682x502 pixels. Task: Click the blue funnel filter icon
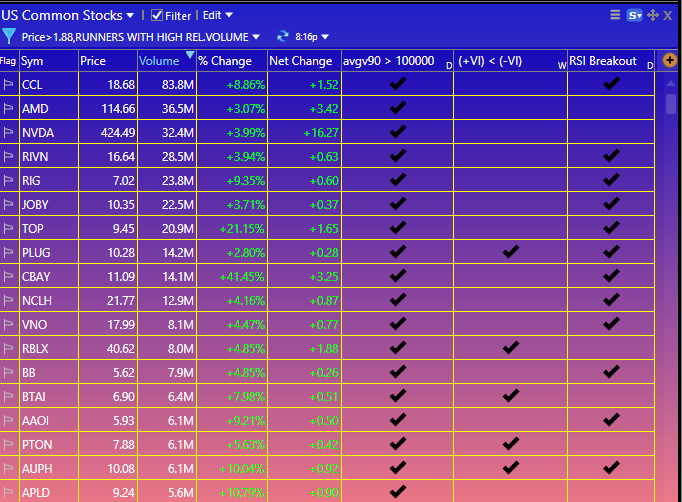point(9,37)
